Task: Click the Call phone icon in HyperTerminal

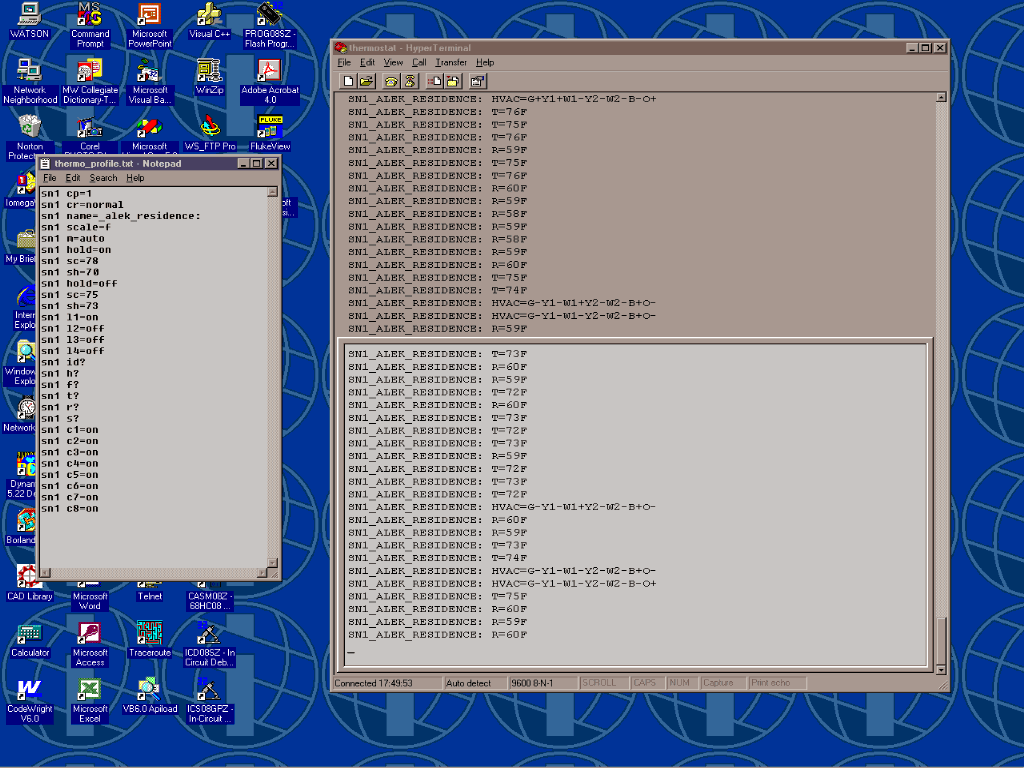Action: (391, 81)
